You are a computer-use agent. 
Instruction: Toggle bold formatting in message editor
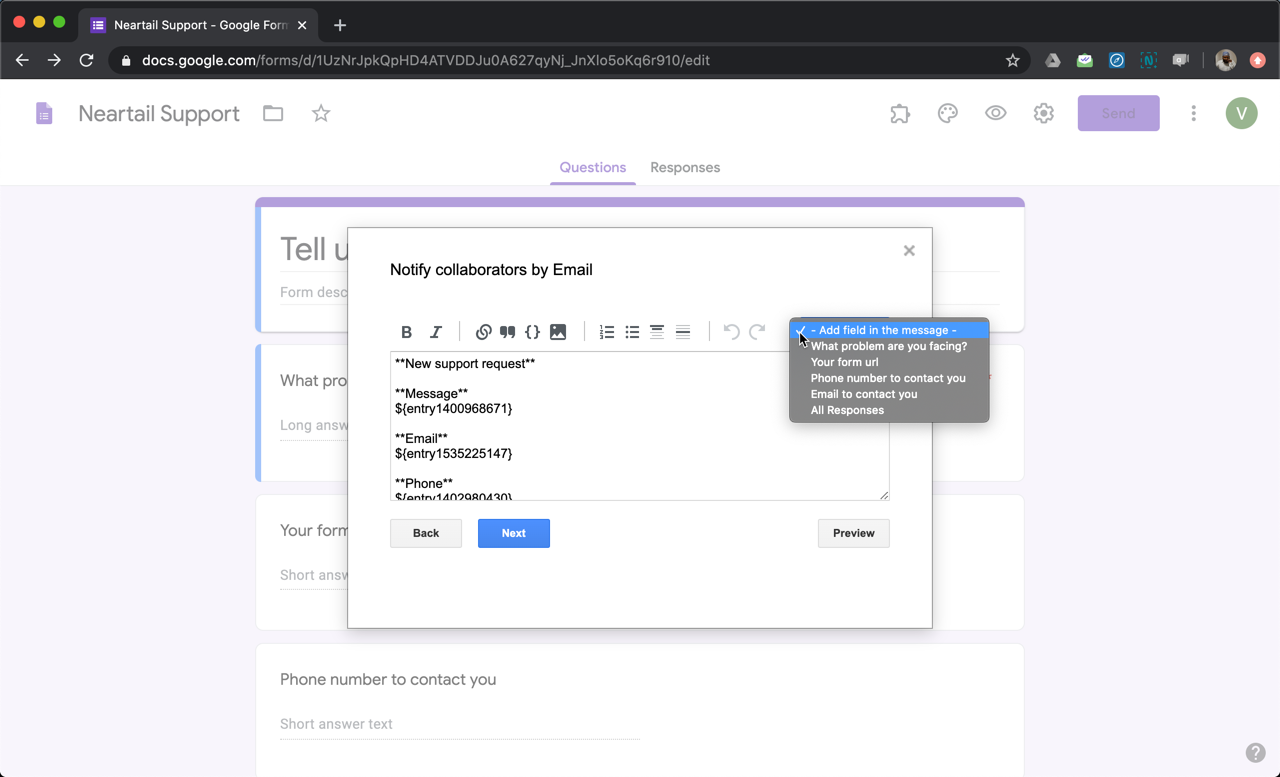[x=406, y=332]
